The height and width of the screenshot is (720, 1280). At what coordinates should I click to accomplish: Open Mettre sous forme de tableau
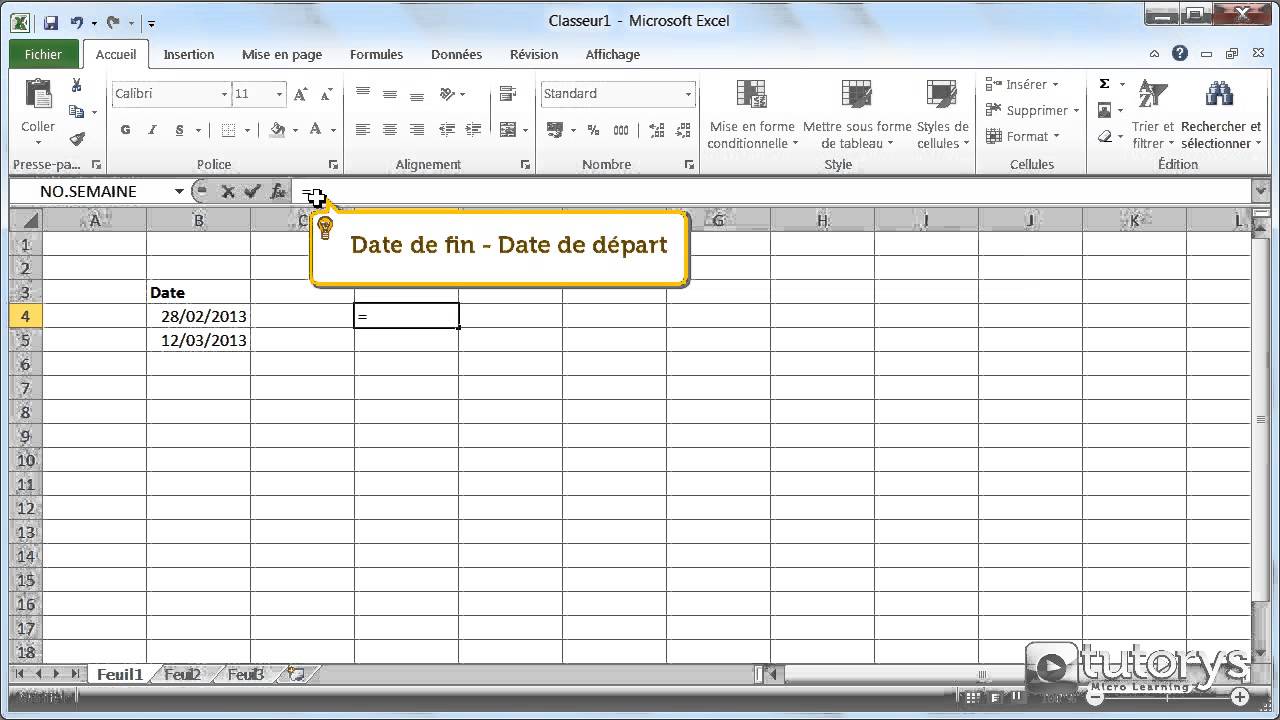click(857, 114)
